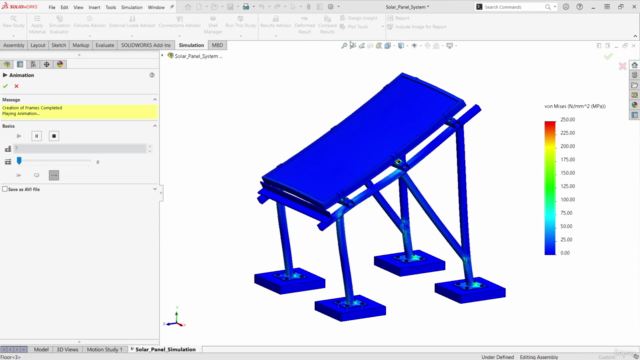
Task: Expand the Save as AVI file section
Action: pos(155,189)
